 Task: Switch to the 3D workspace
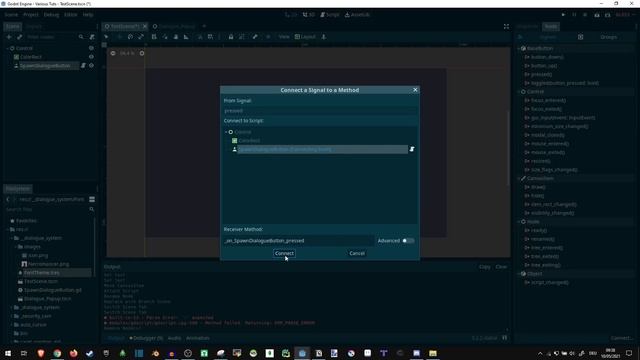point(309,15)
